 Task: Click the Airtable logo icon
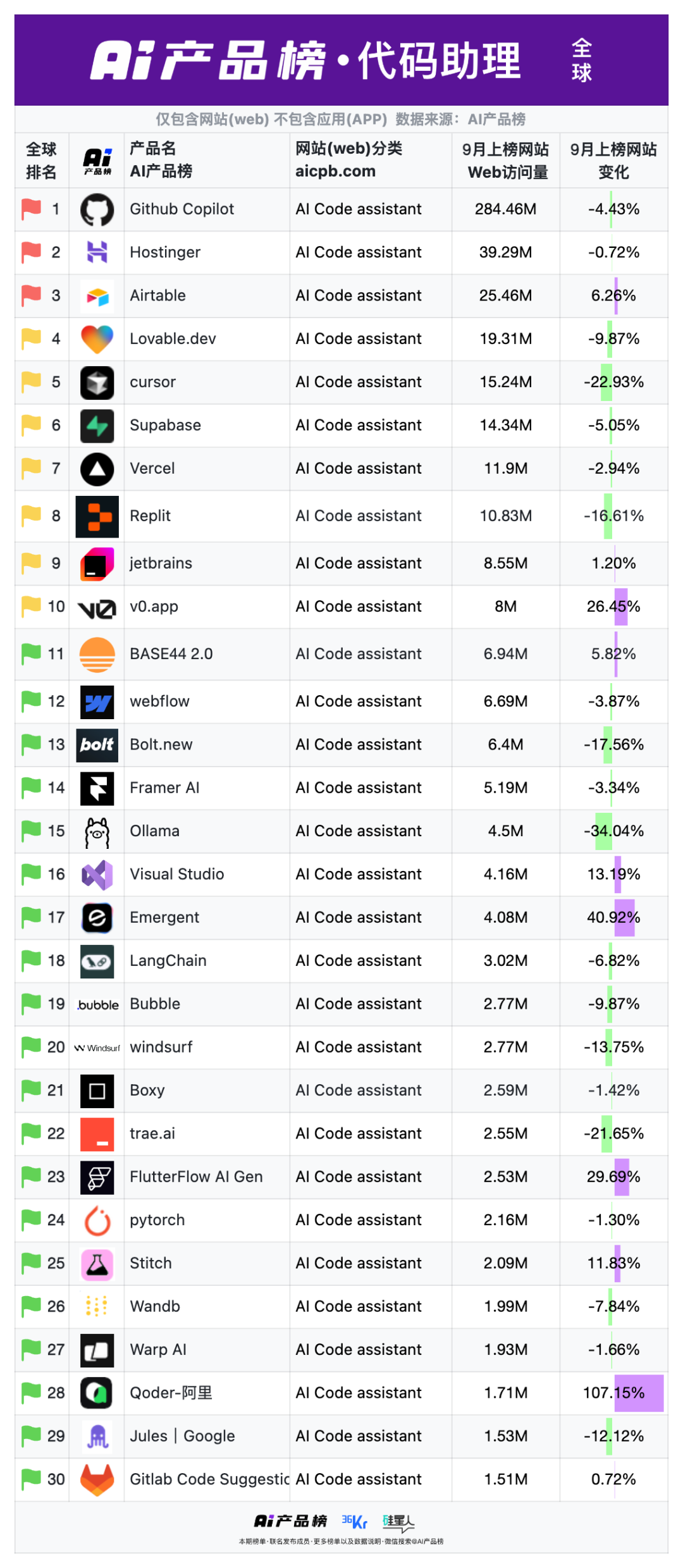click(x=97, y=296)
